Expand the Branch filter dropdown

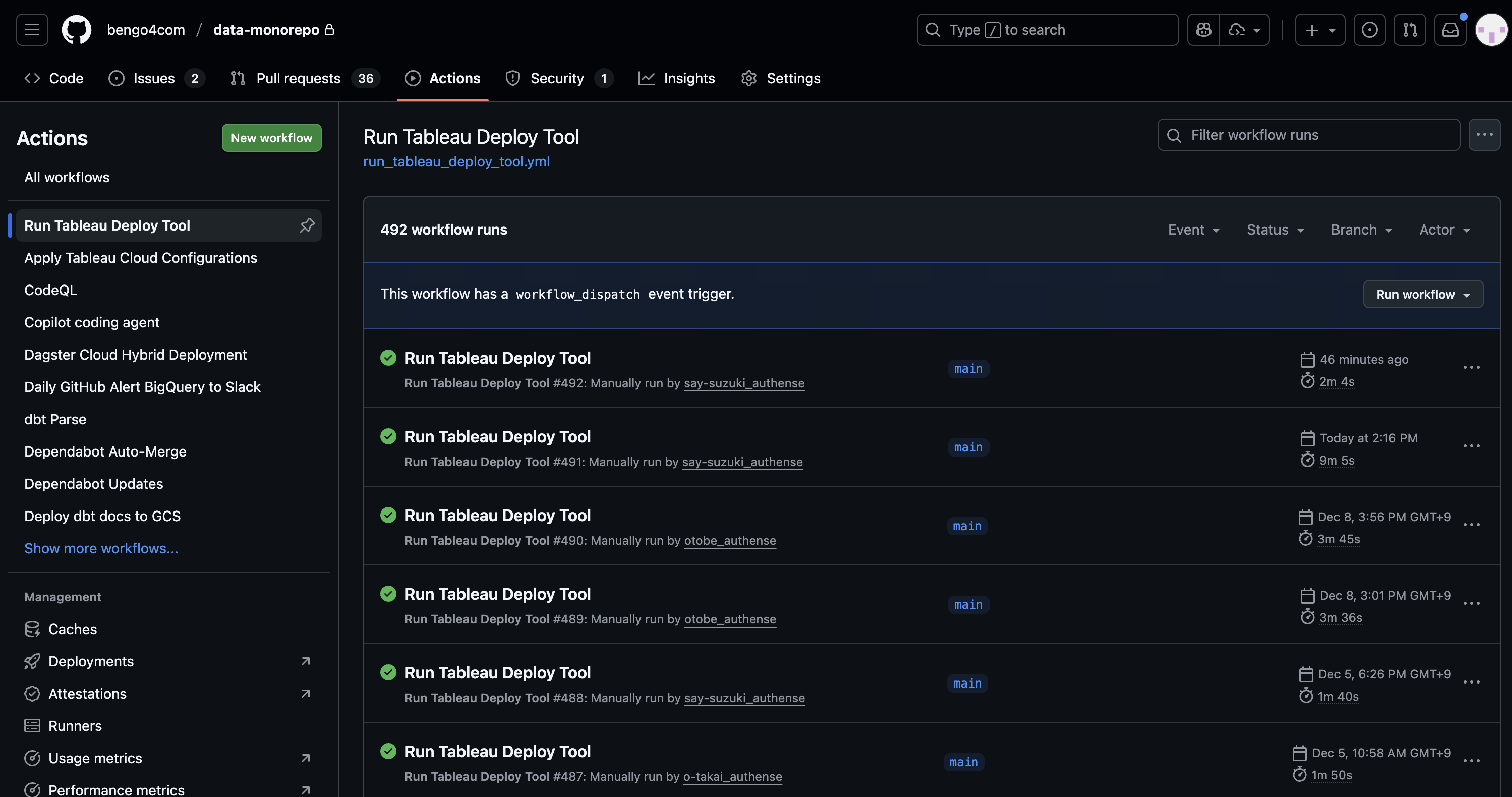(x=1361, y=230)
